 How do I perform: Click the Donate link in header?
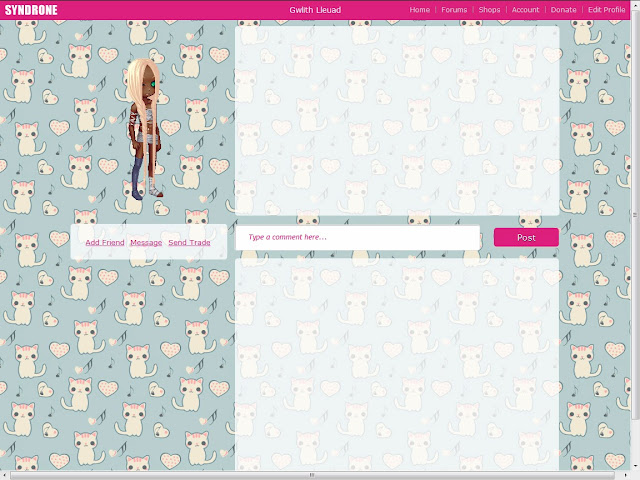pyautogui.click(x=563, y=10)
